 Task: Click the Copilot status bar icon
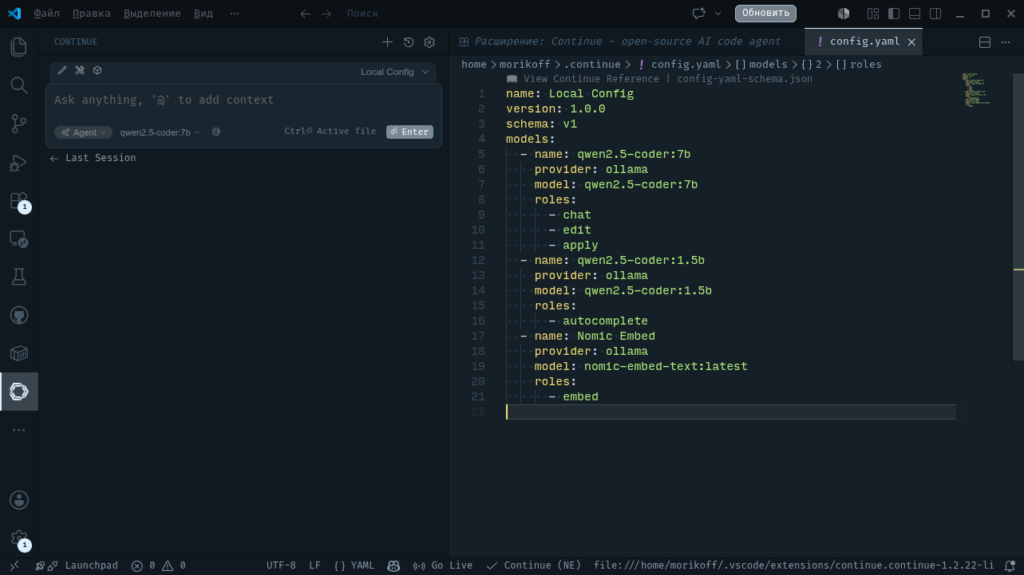393,566
